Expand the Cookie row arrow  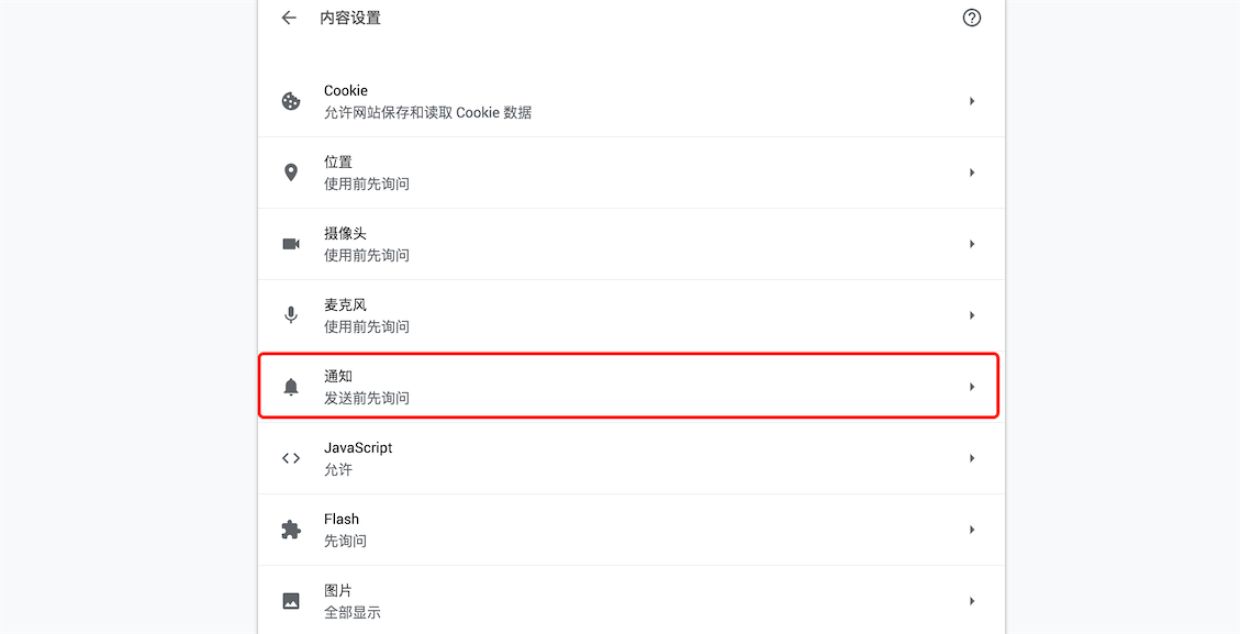pyautogui.click(x=972, y=101)
